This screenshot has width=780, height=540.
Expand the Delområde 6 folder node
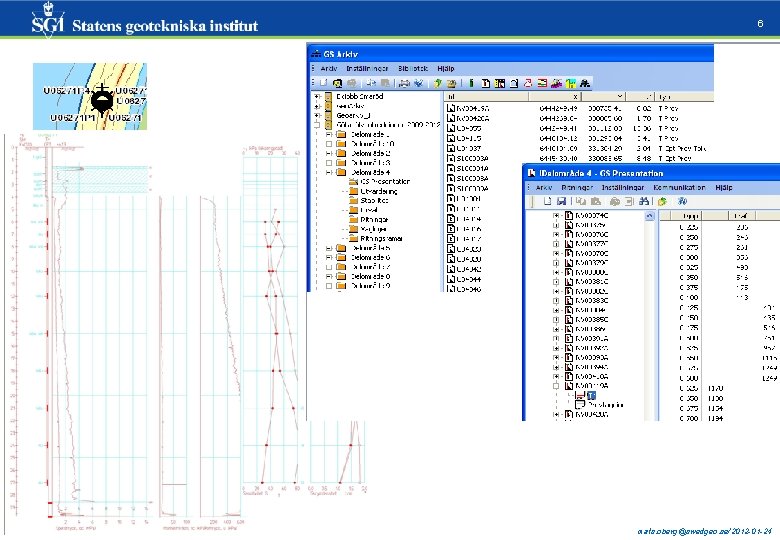(x=329, y=257)
